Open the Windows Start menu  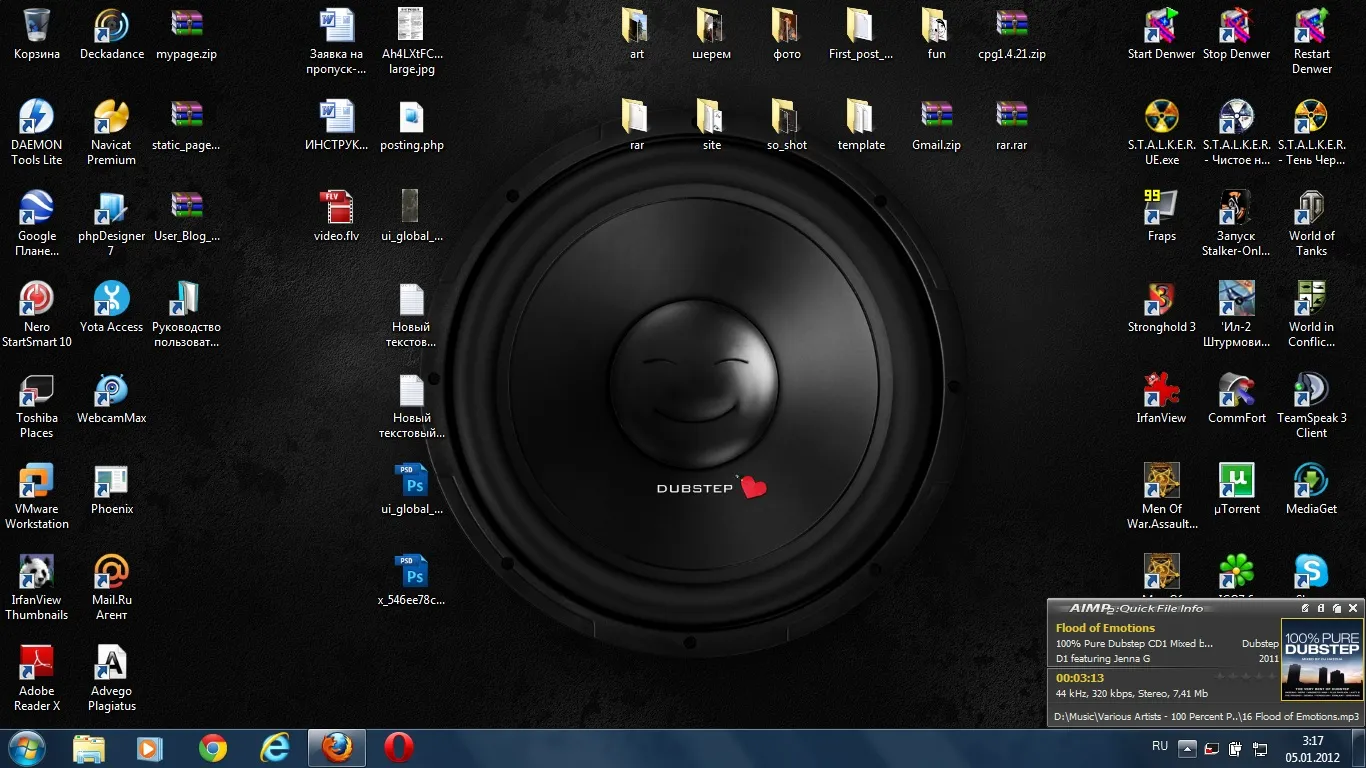pyautogui.click(x=27, y=748)
